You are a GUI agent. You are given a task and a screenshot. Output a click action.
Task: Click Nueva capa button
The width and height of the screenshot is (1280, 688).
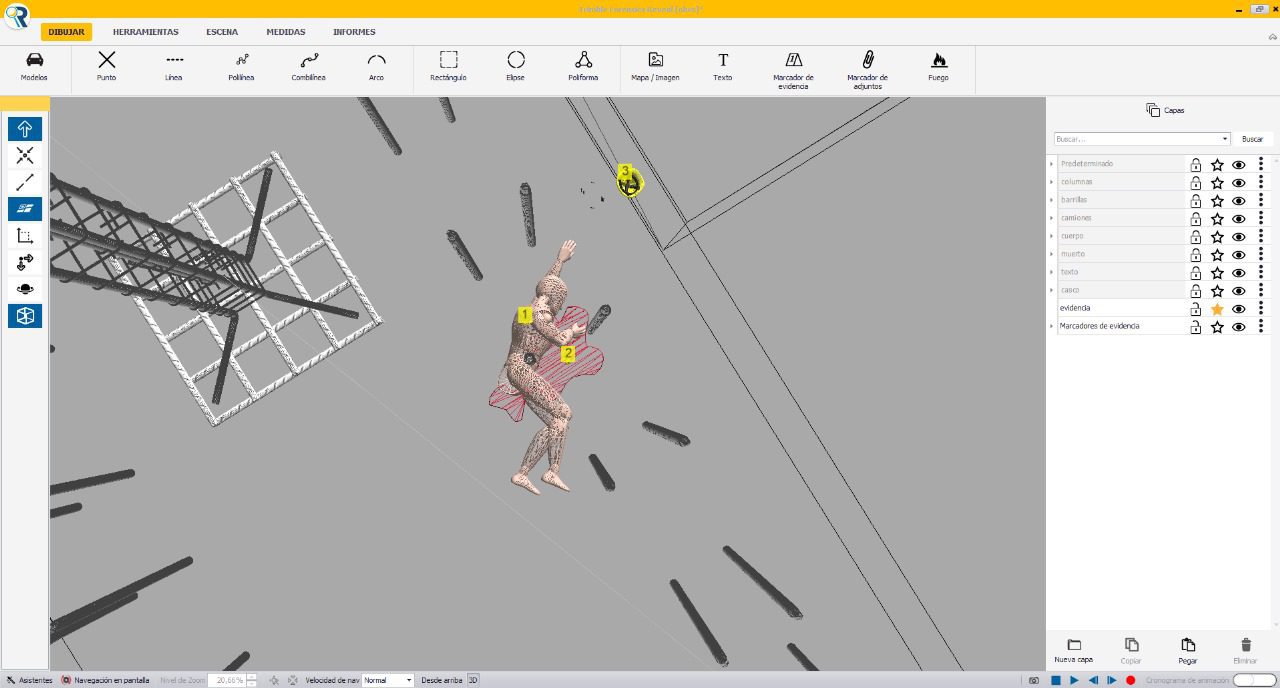click(1073, 651)
